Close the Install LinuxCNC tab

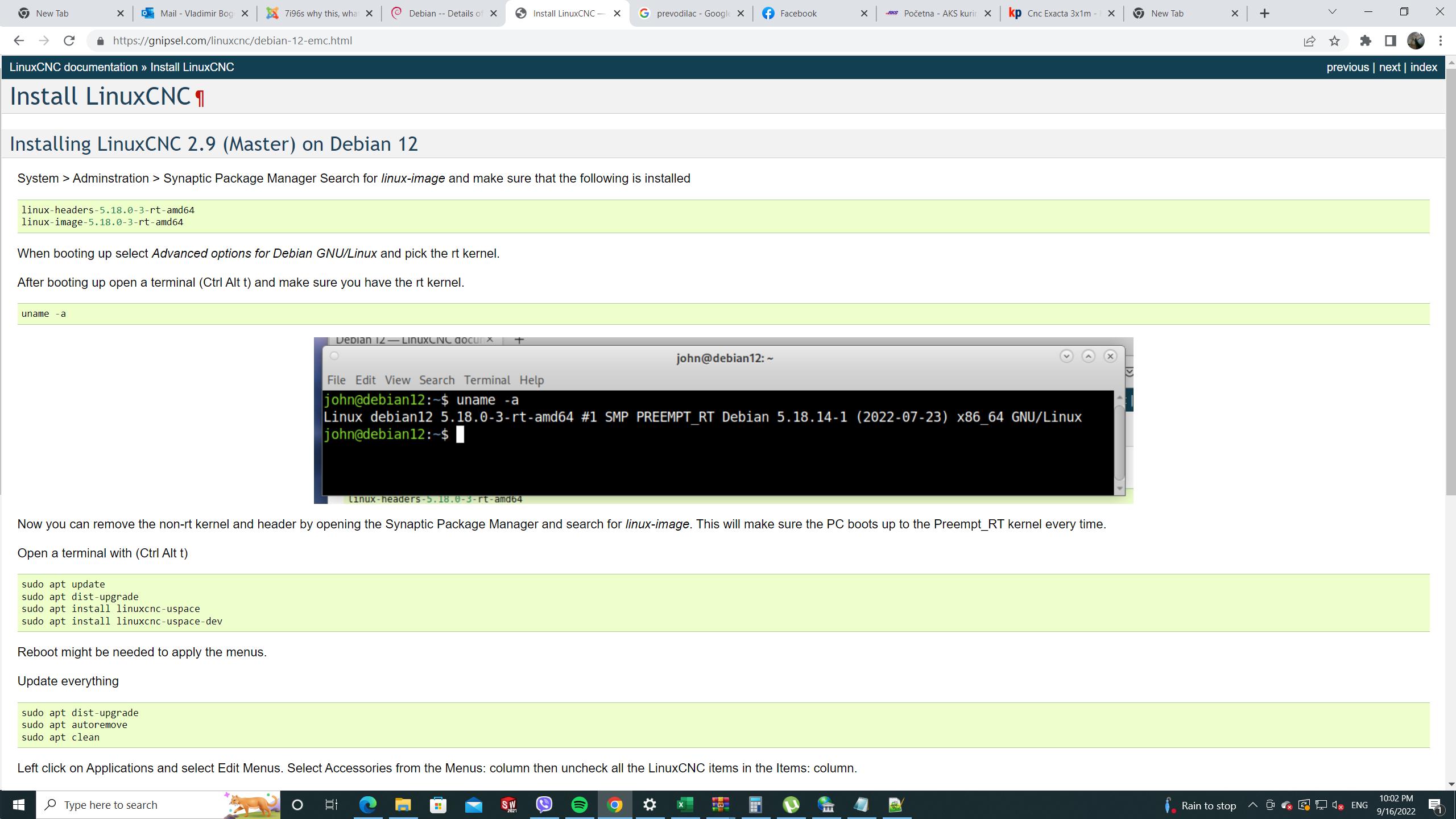click(x=617, y=13)
